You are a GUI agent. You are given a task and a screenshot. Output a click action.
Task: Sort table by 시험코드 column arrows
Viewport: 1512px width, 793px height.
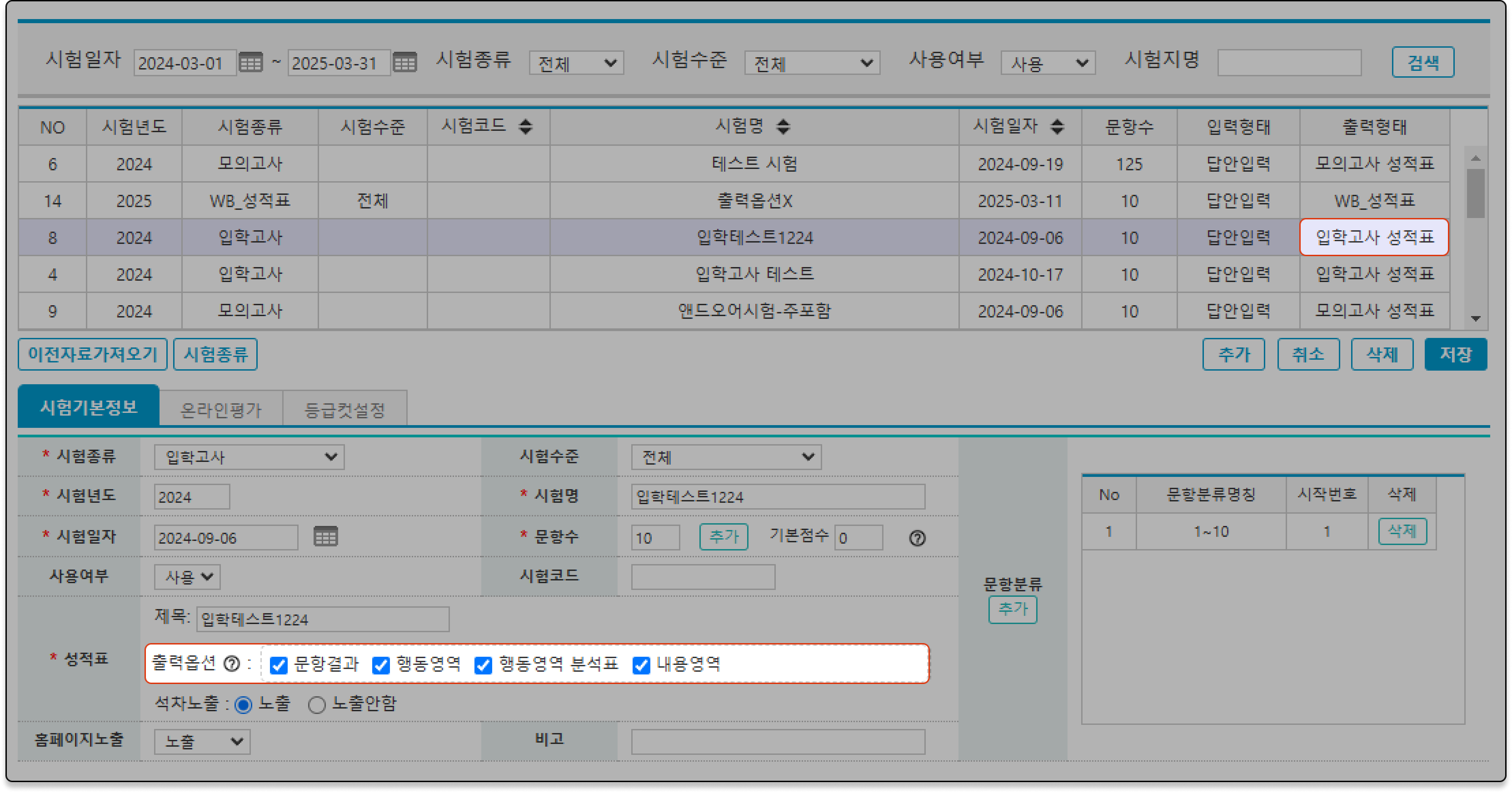coord(525,126)
